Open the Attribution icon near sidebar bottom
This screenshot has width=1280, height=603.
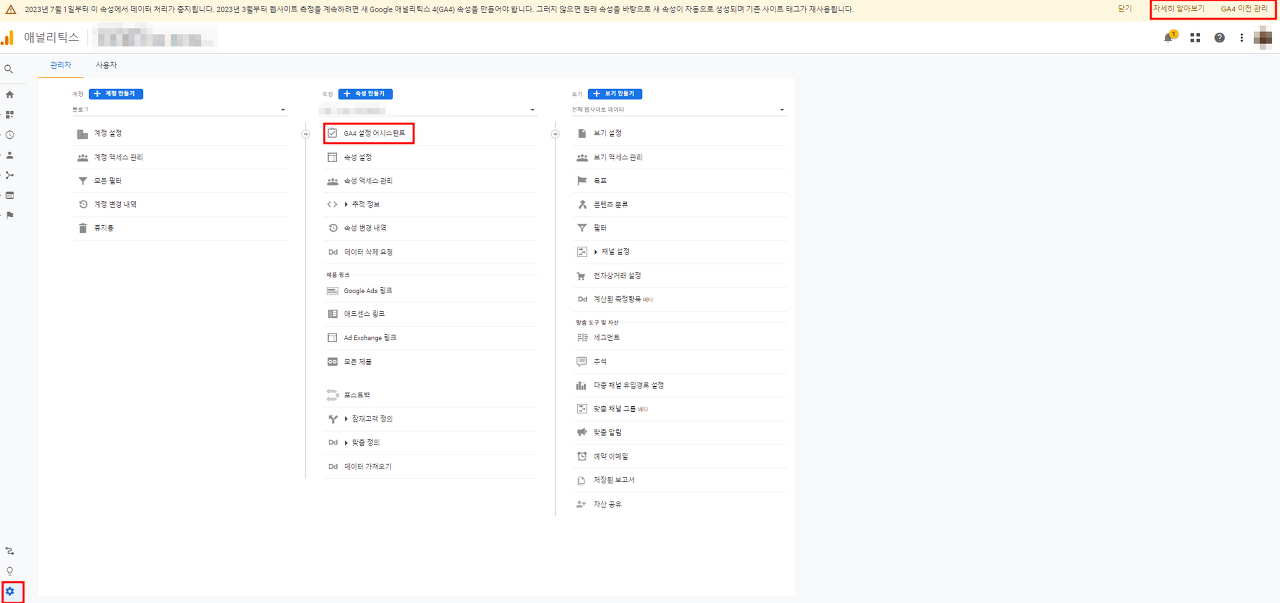[x=10, y=551]
